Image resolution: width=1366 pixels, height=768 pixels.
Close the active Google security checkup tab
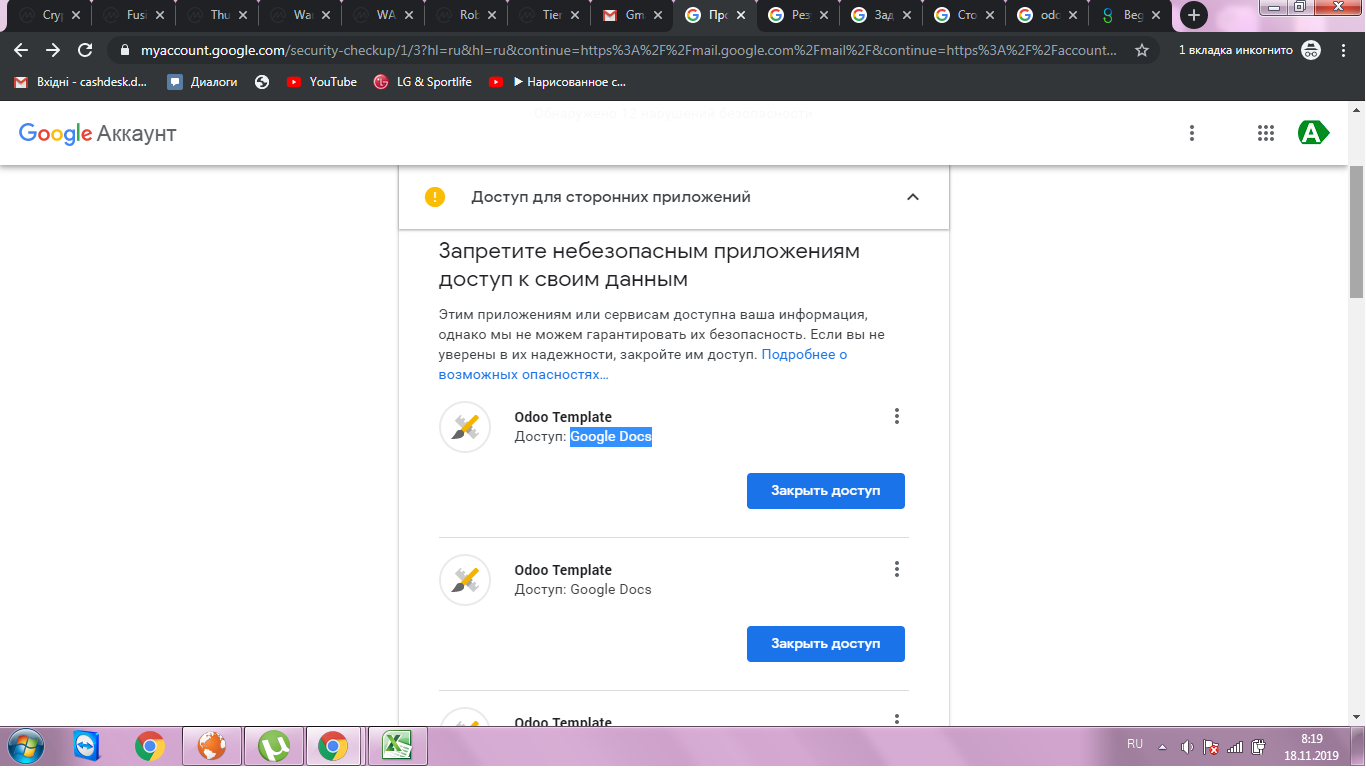(740, 16)
